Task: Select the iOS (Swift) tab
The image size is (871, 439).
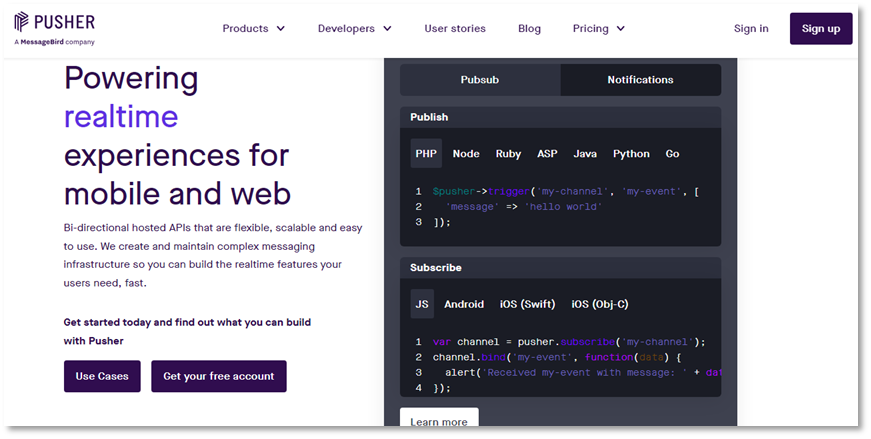Action: (528, 304)
